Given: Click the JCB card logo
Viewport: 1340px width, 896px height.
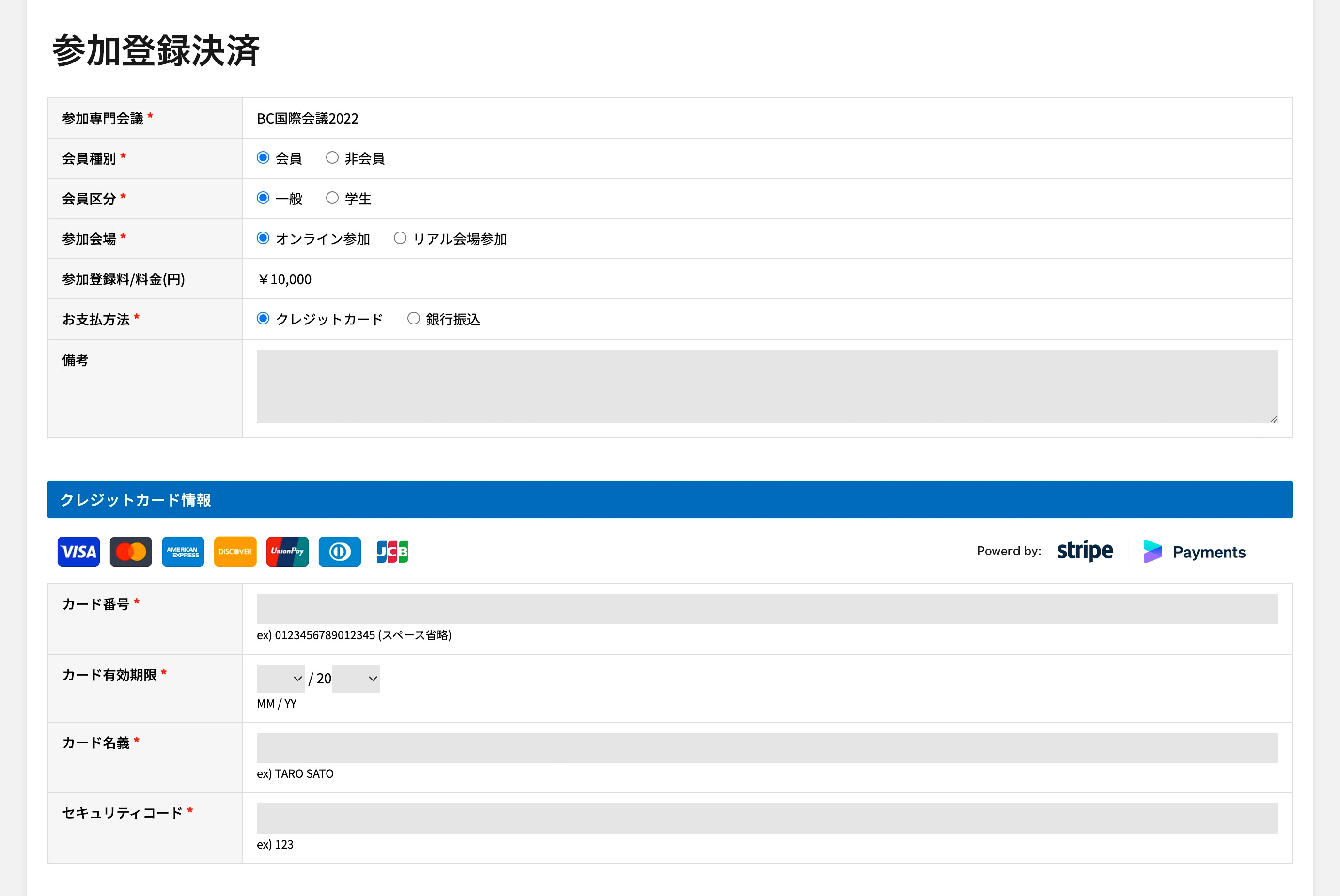Looking at the screenshot, I should [392, 552].
